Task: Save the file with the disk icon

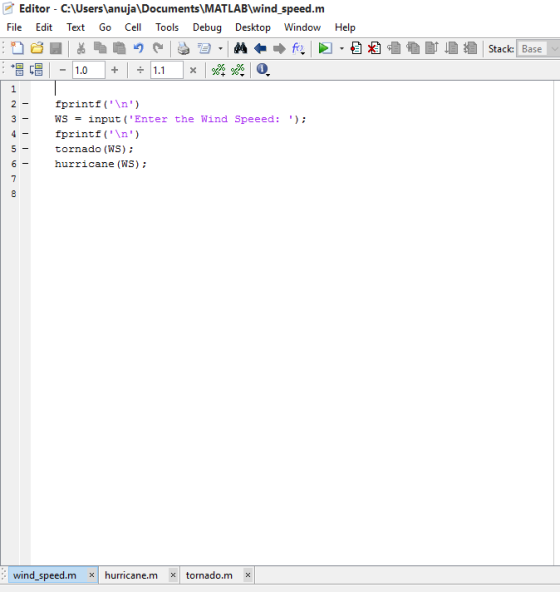Action: tap(56, 48)
